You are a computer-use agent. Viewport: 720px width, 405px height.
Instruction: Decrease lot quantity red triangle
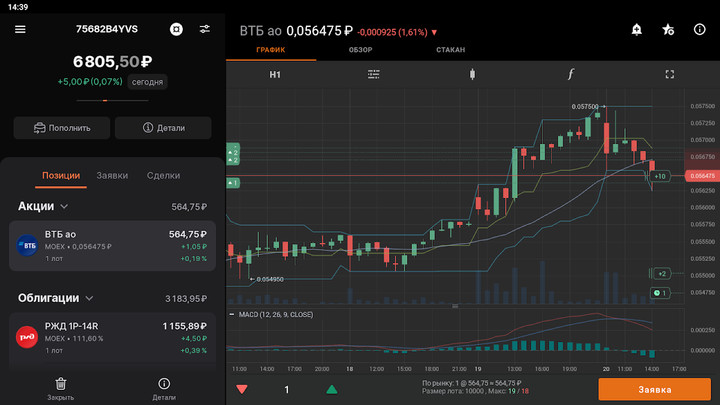242,390
